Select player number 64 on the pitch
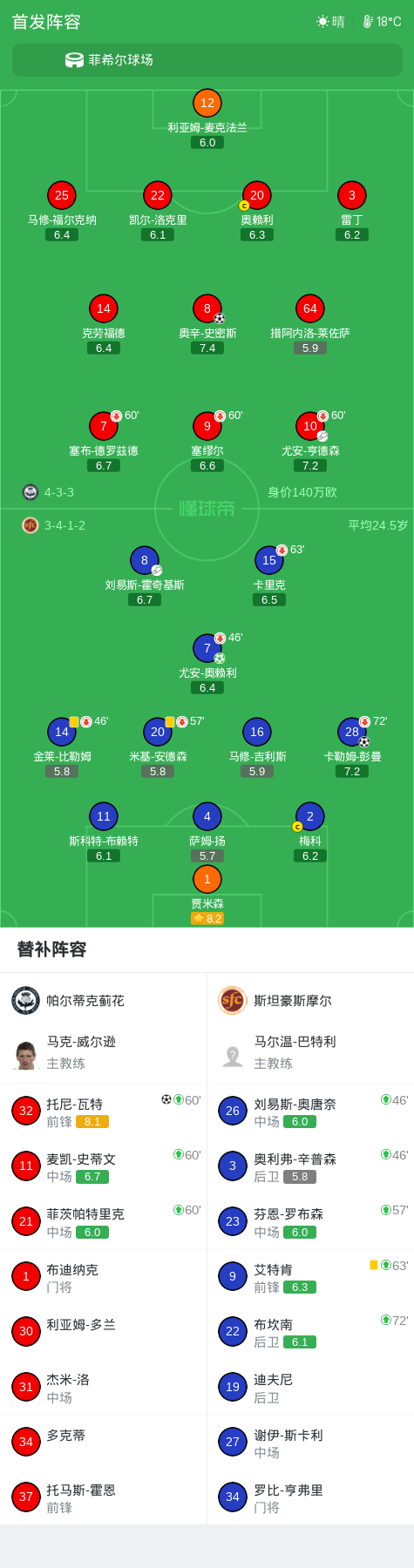The image size is (414, 1568). coord(310,308)
